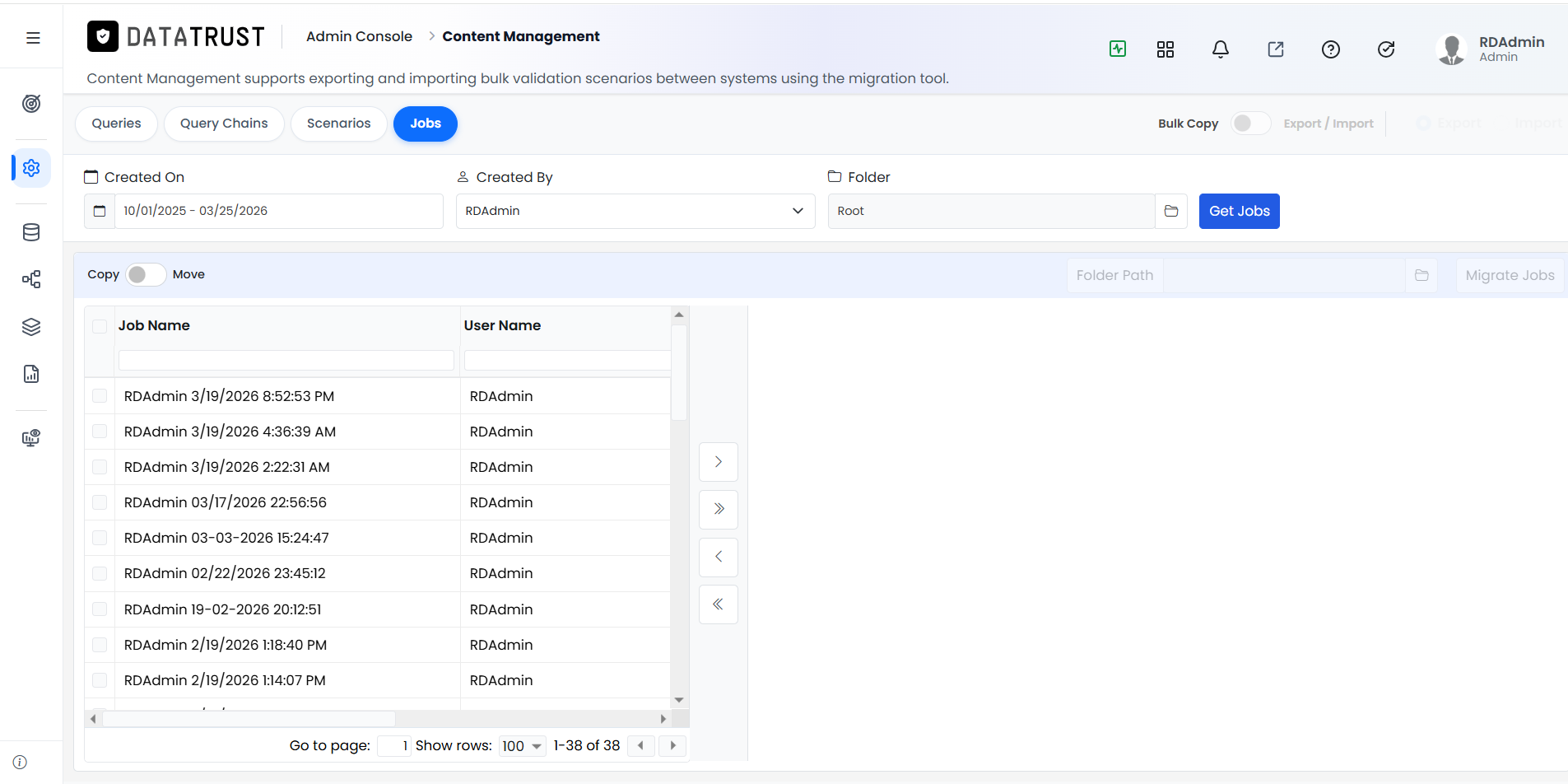The height and width of the screenshot is (784, 1568).
Task: Open the report chart sidebar icon
Action: point(31,374)
